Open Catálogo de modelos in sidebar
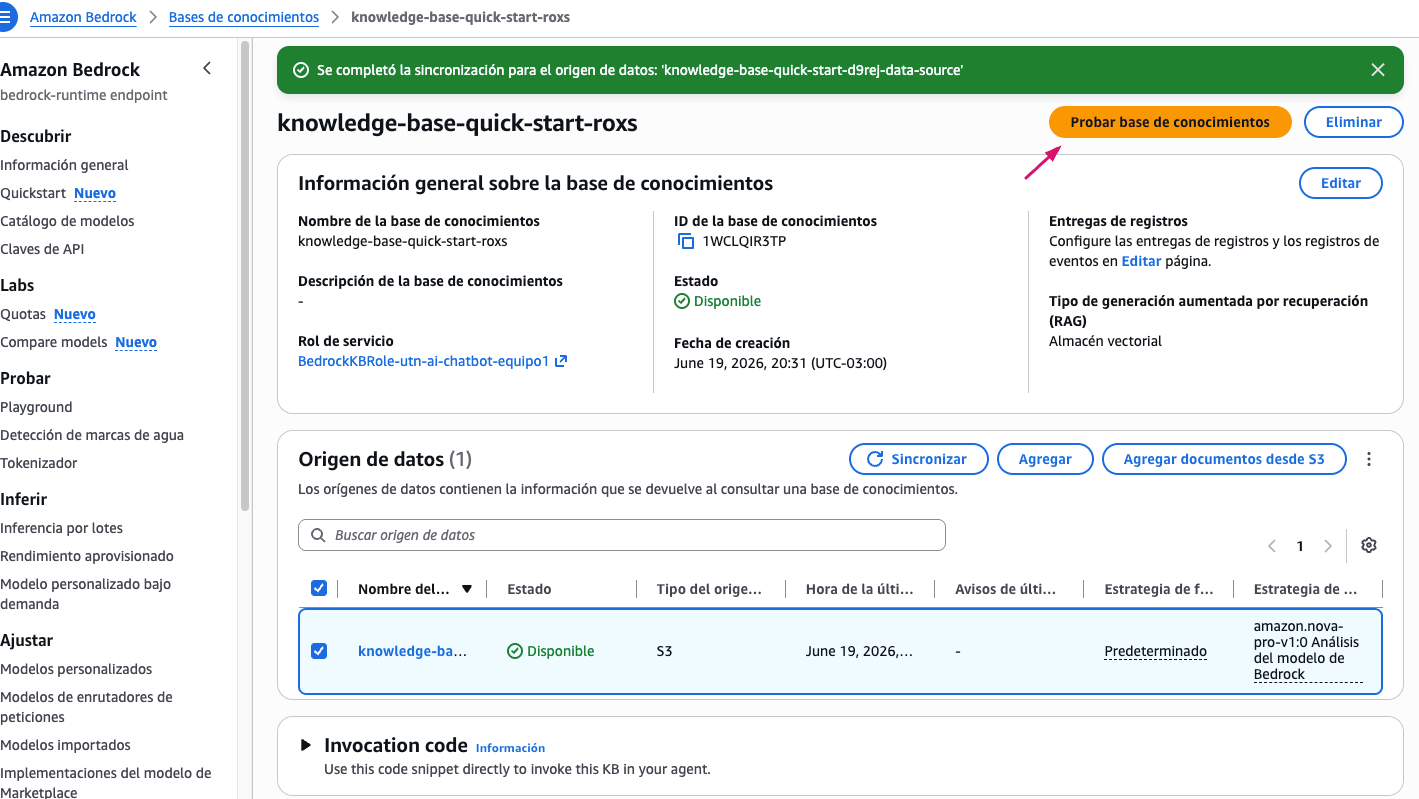 pos(67,221)
